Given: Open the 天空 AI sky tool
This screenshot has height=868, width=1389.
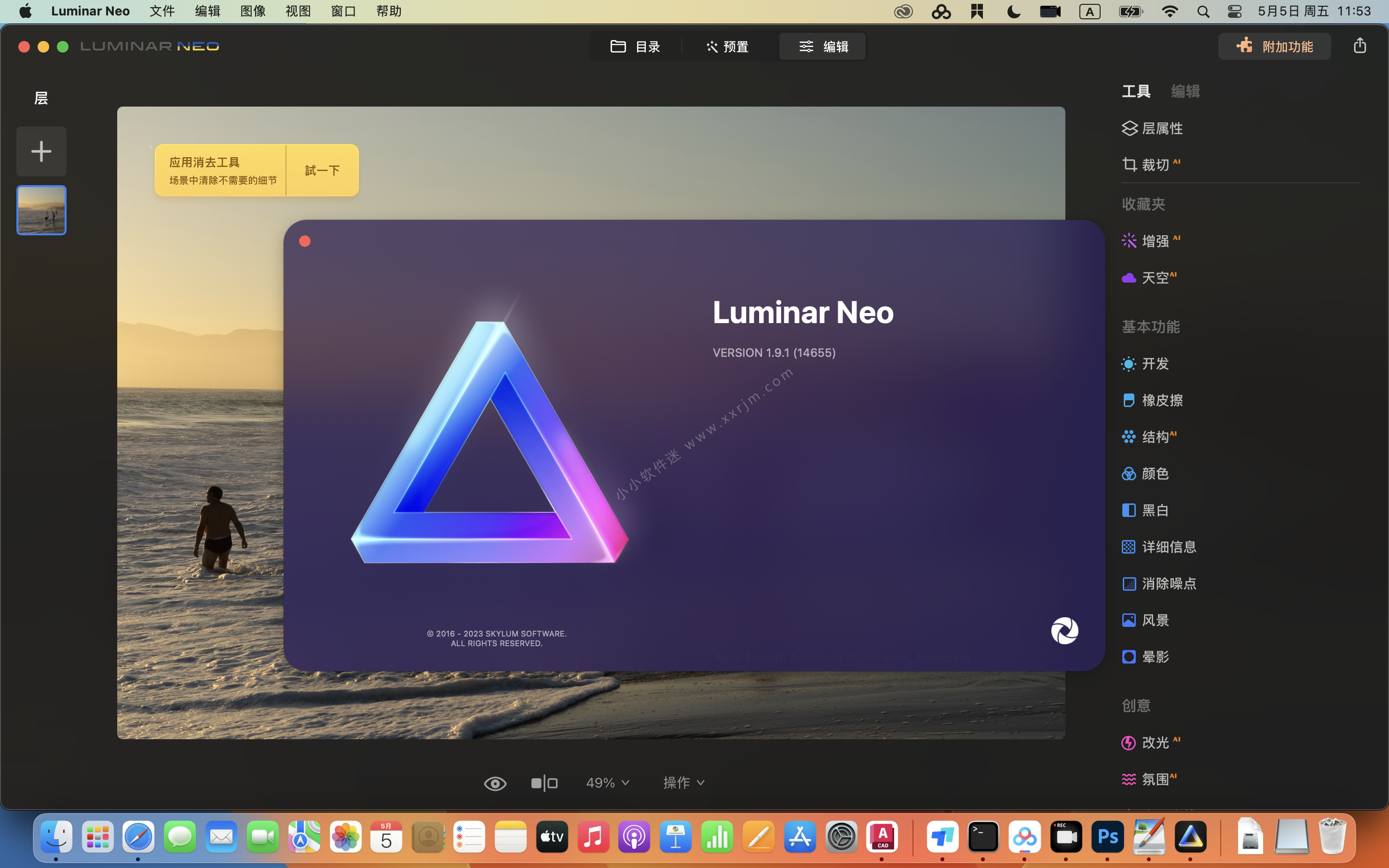Looking at the screenshot, I should (x=1149, y=278).
